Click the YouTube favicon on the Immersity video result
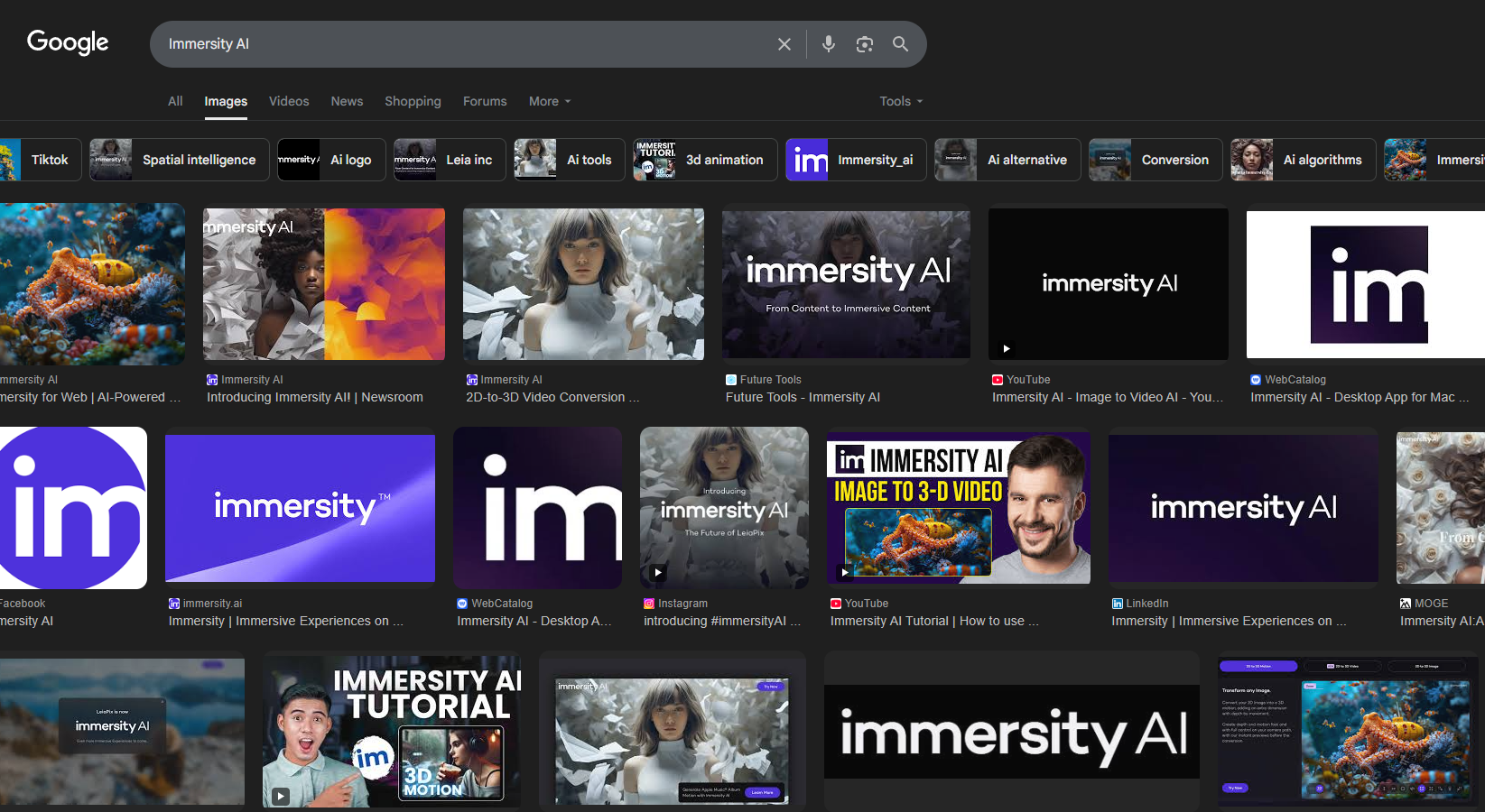 point(997,380)
